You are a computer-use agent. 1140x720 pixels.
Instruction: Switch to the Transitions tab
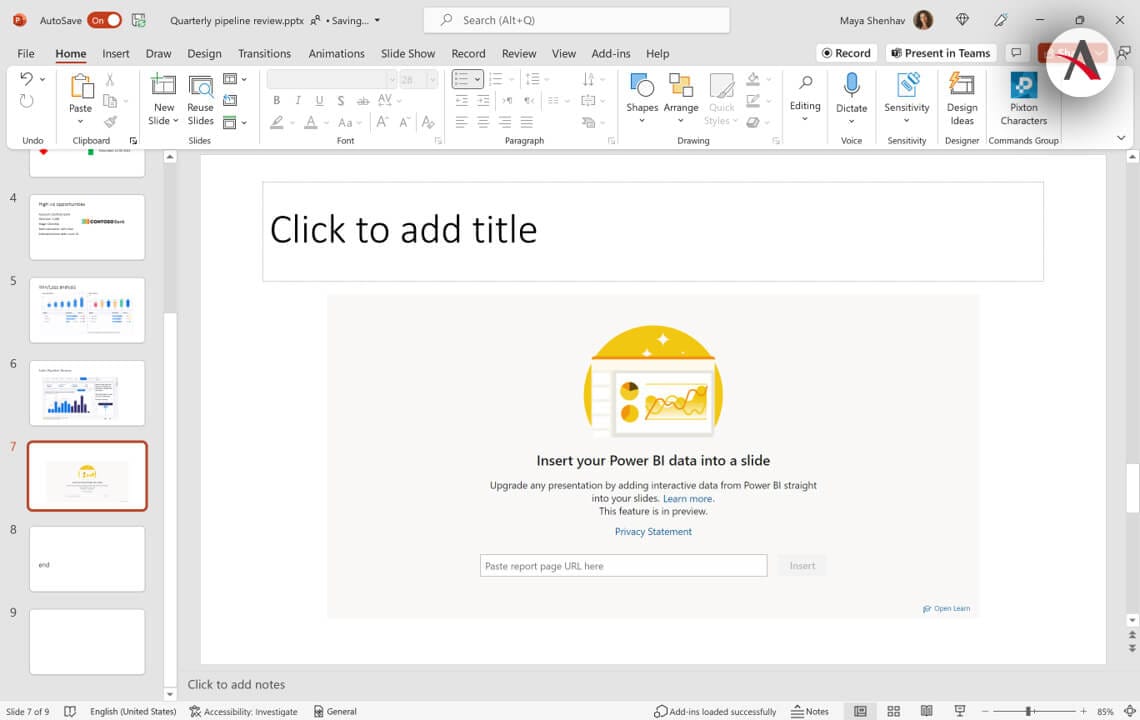point(265,53)
